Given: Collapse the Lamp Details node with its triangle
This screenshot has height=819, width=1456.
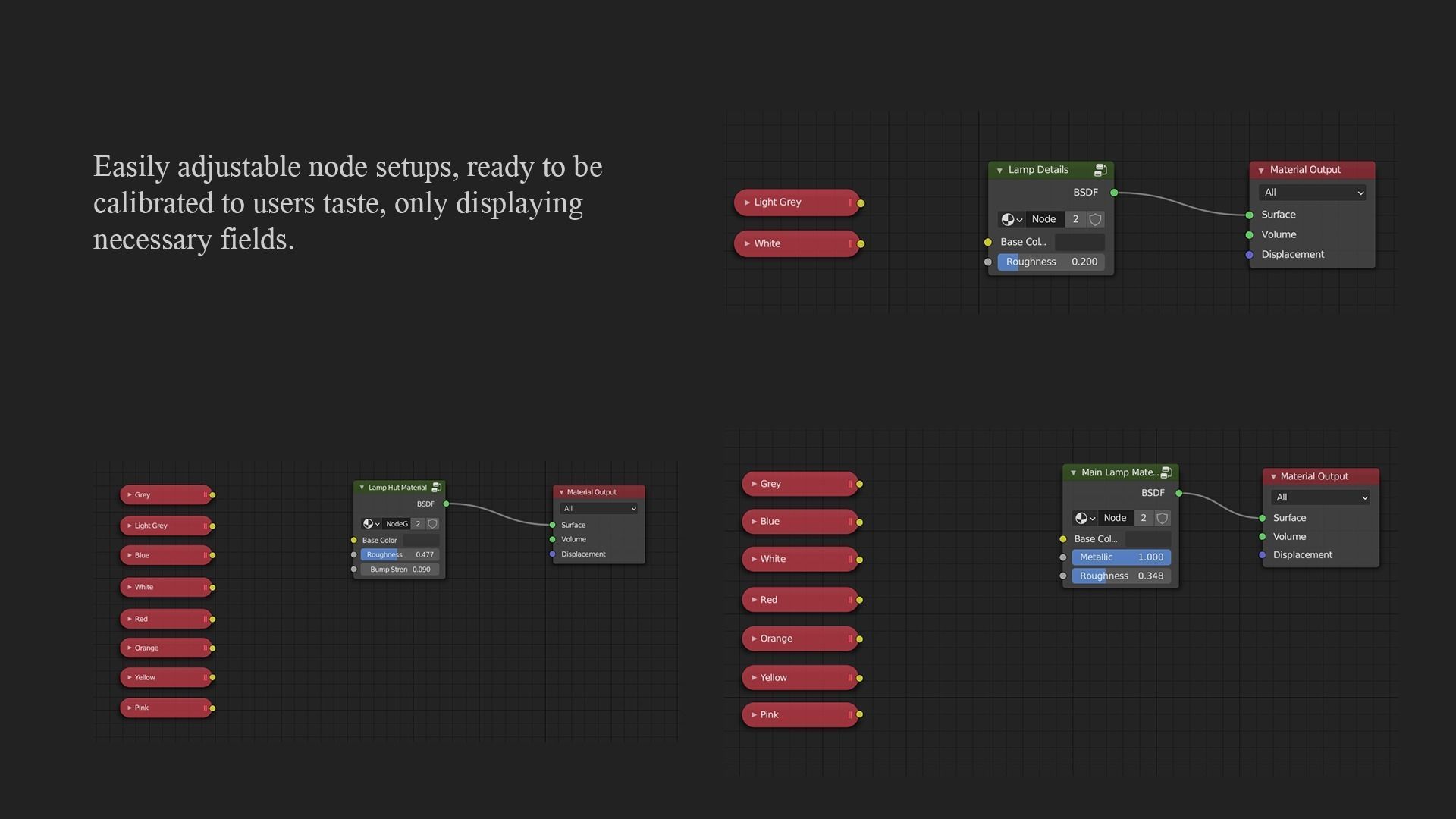Looking at the screenshot, I should pos(999,171).
